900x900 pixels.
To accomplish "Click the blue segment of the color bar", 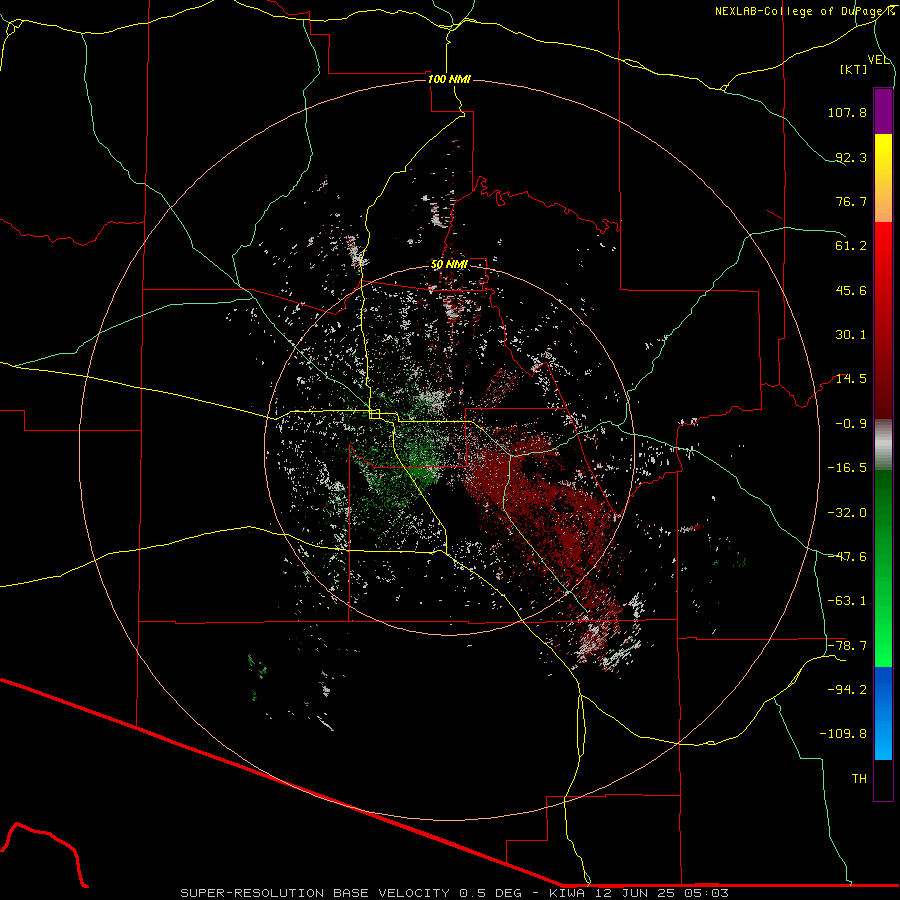I will [883, 713].
